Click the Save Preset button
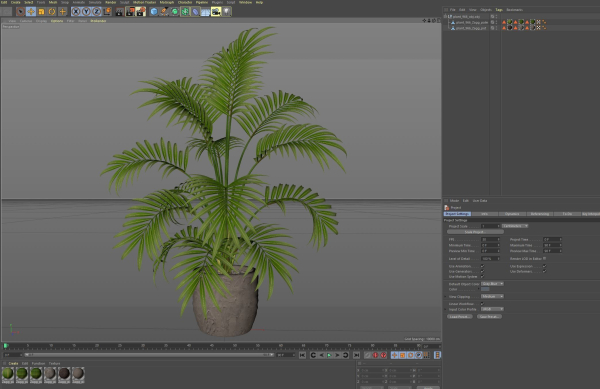 point(489,317)
